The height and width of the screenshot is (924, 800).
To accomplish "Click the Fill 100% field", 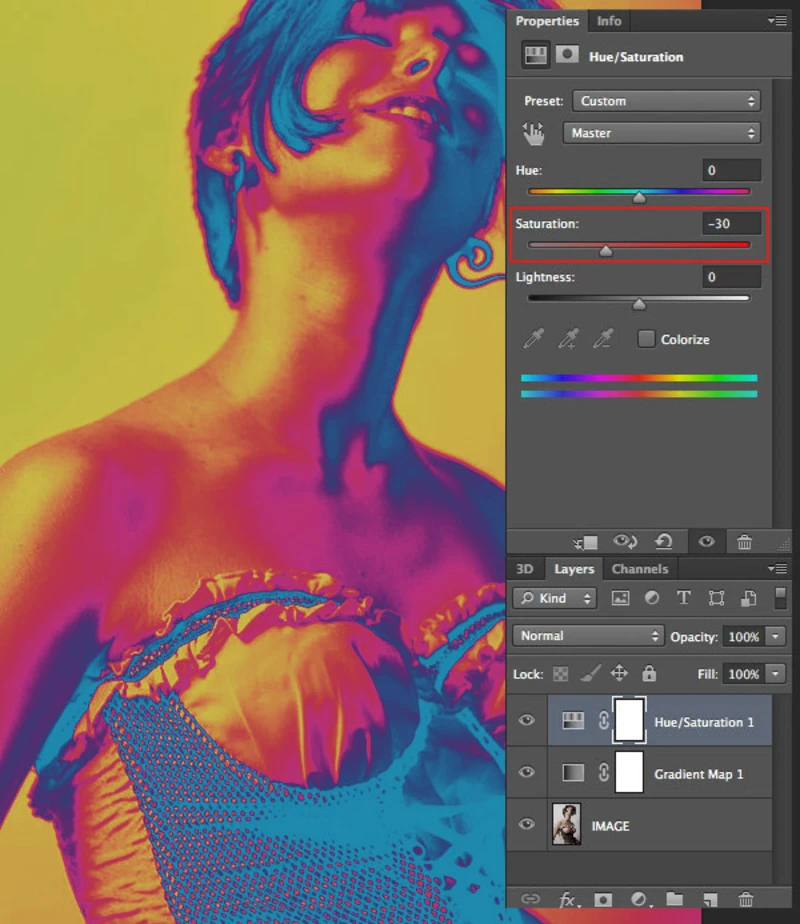I will click(x=744, y=674).
